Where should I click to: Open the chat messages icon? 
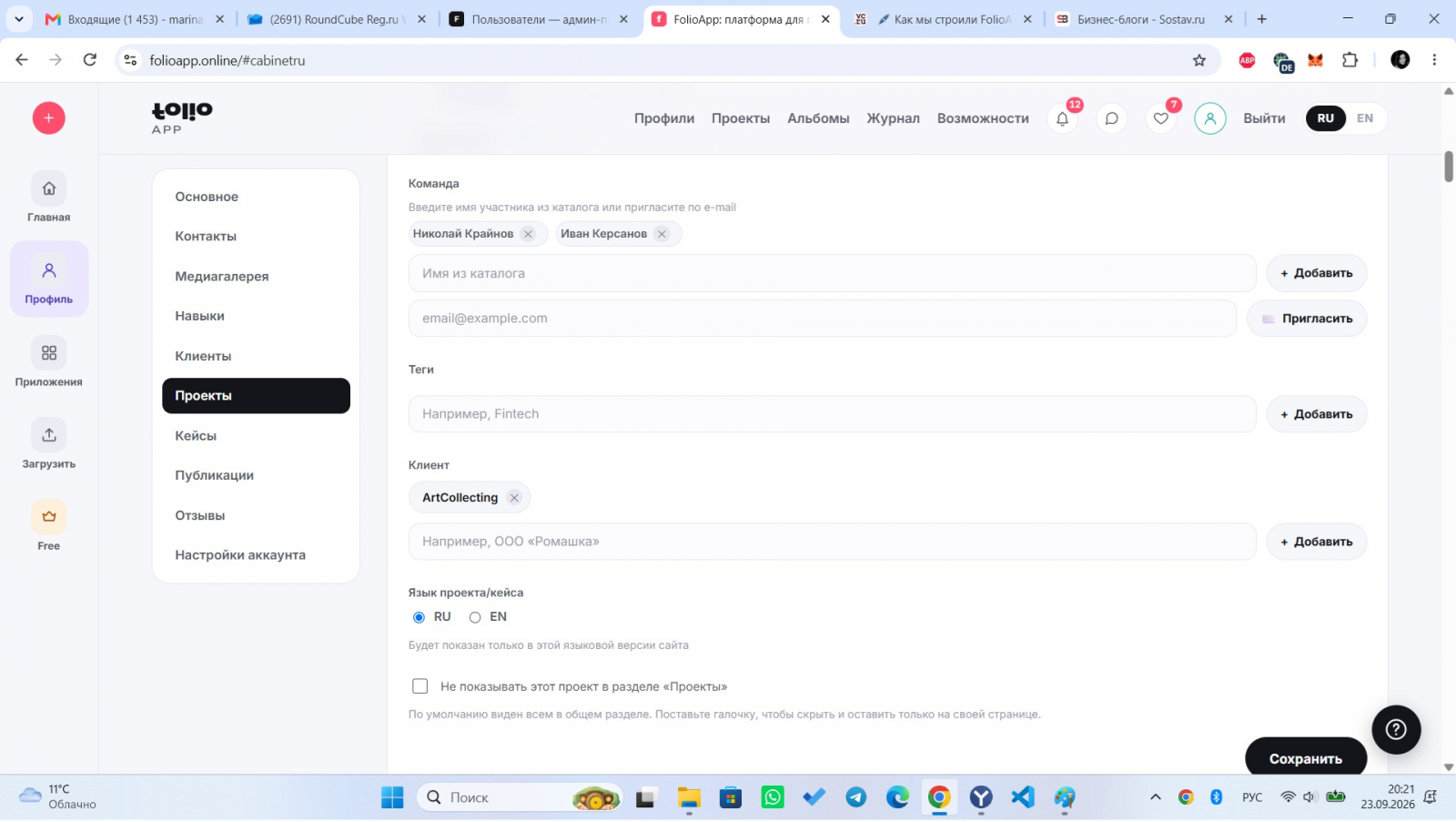point(1111,118)
